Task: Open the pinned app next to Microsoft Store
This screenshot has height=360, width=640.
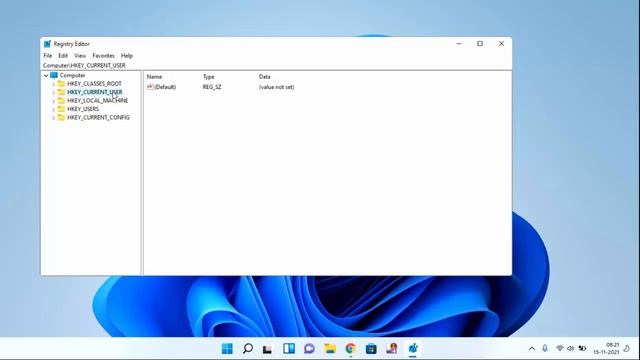Action: tap(392, 349)
